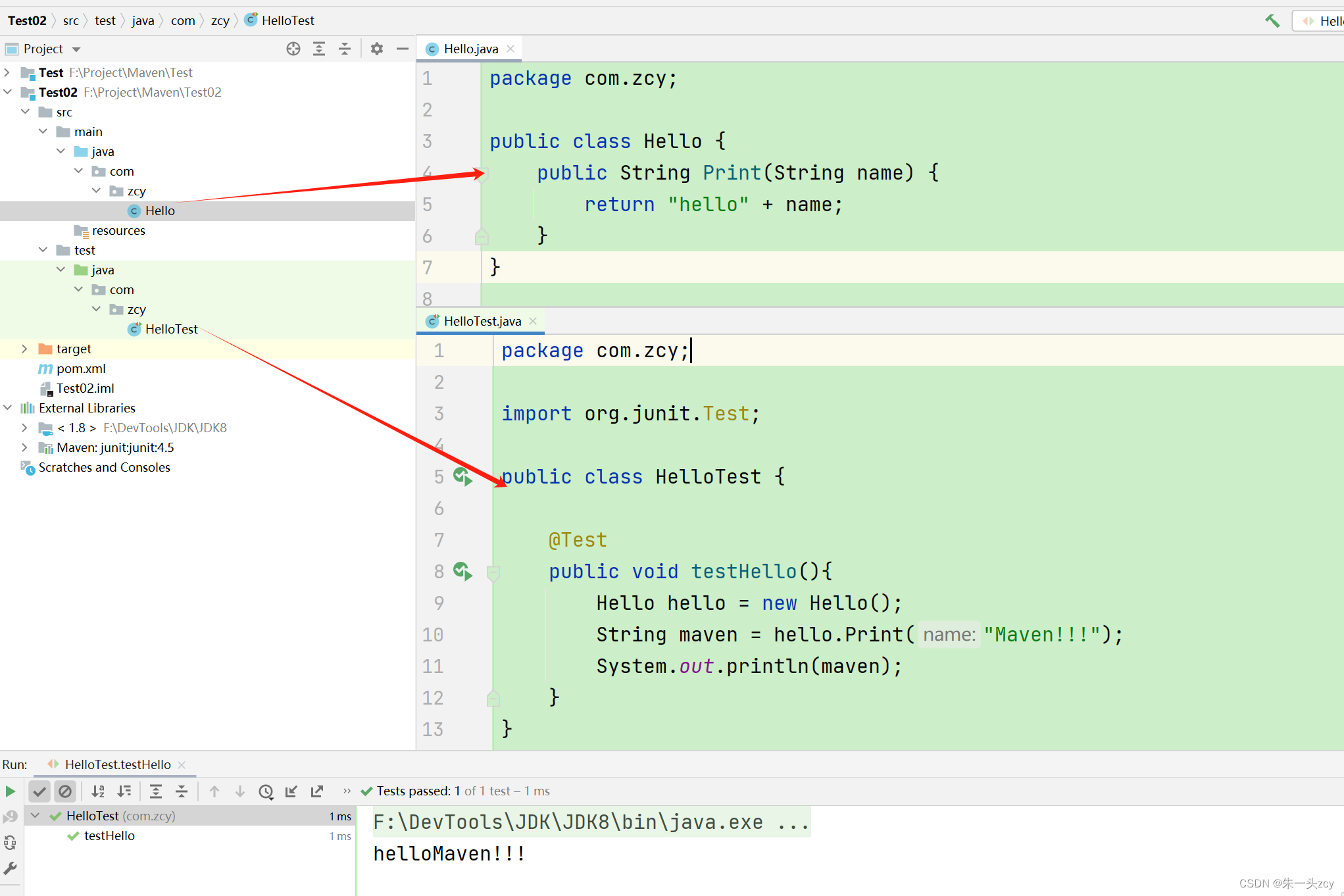This screenshot has height=896, width=1344.
Task: Select HelloTest.testHello run tab
Action: pos(117,764)
